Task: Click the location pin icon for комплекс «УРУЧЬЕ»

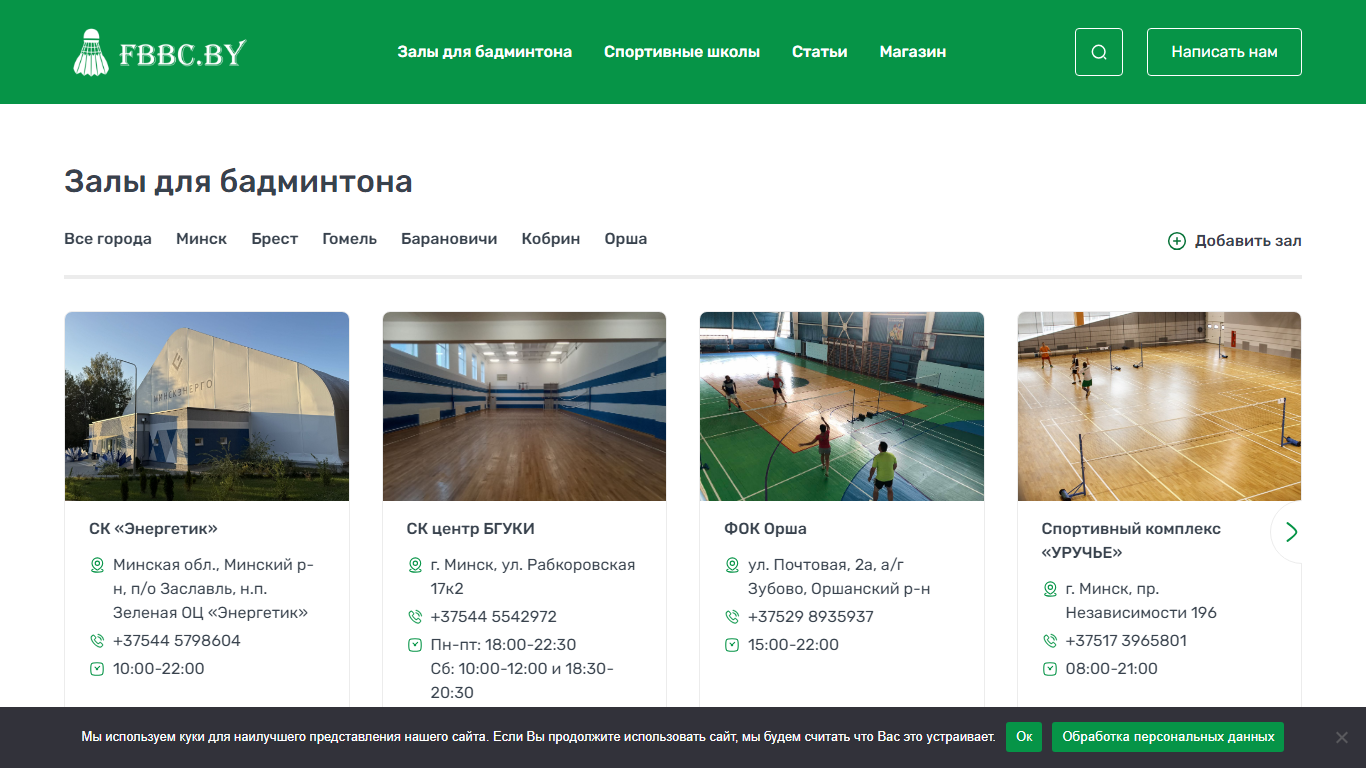Action: coord(1050,589)
